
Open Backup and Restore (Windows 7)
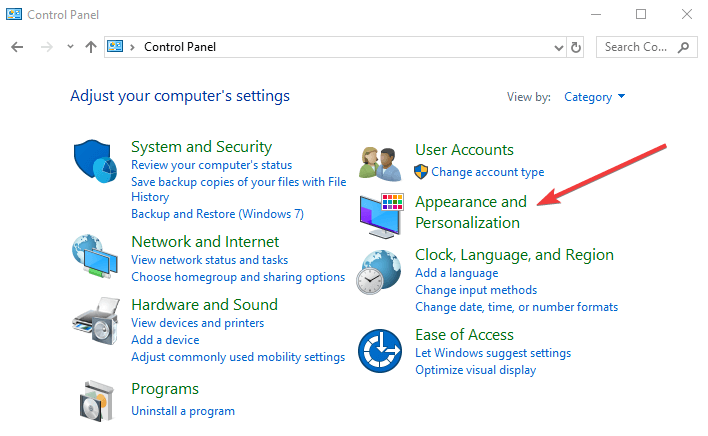[x=217, y=214]
